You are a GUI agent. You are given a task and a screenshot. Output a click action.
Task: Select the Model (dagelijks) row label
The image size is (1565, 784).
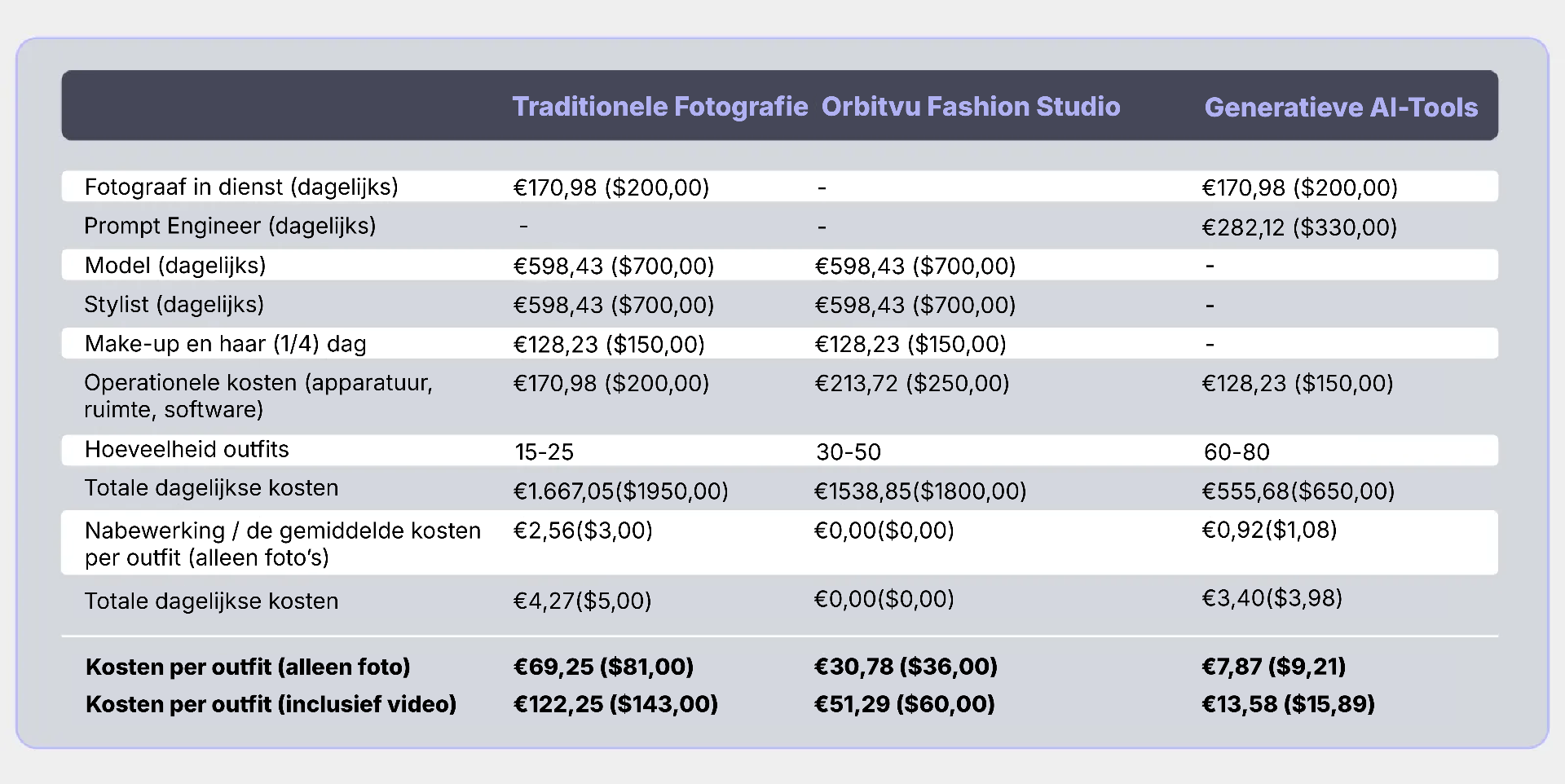pyautogui.click(x=175, y=266)
